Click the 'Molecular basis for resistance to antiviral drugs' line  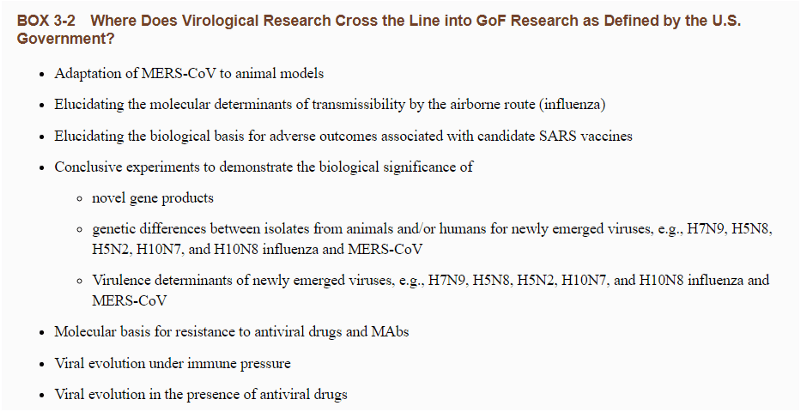232,332
